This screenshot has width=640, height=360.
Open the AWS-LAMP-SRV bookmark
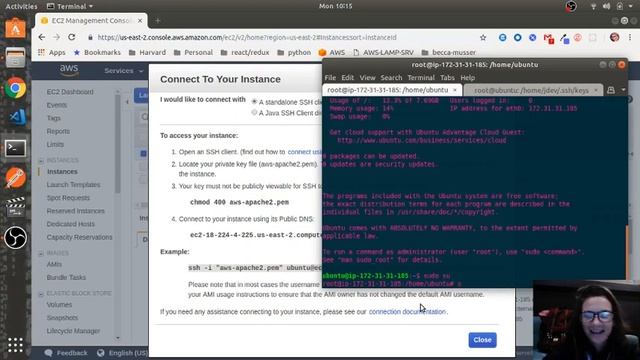pyautogui.click(x=383, y=52)
